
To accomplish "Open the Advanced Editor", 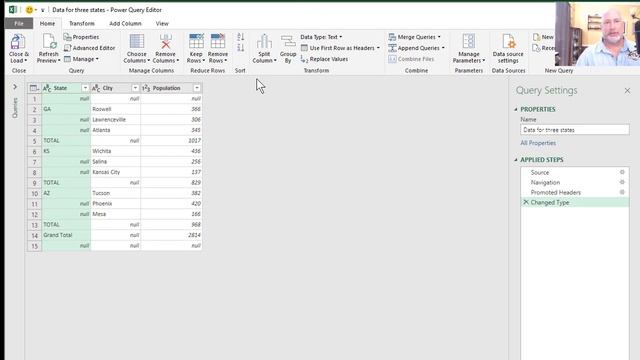I will click(x=89, y=48).
